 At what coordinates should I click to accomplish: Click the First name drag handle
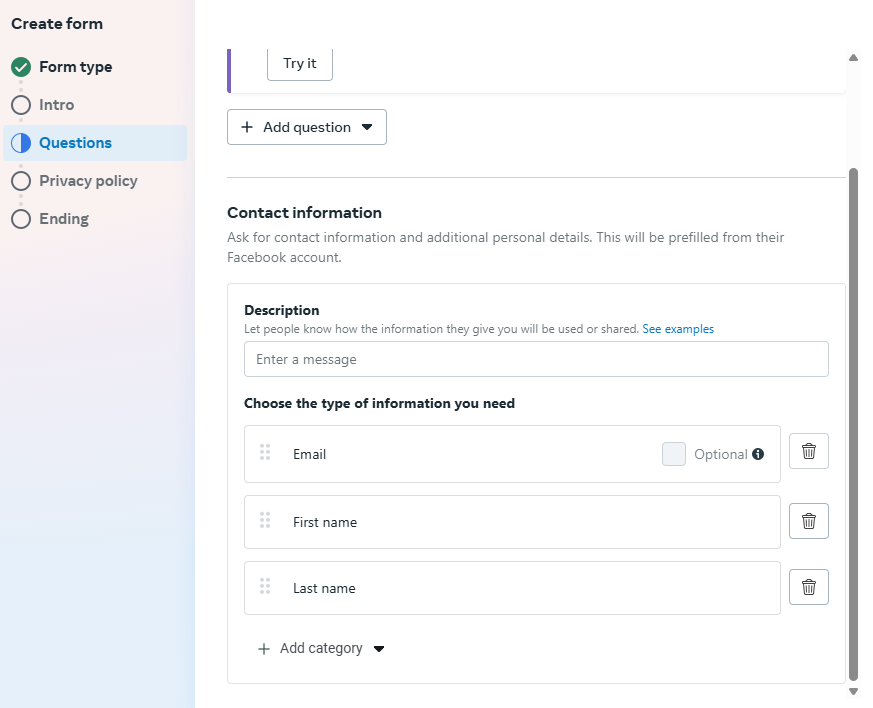click(x=265, y=521)
